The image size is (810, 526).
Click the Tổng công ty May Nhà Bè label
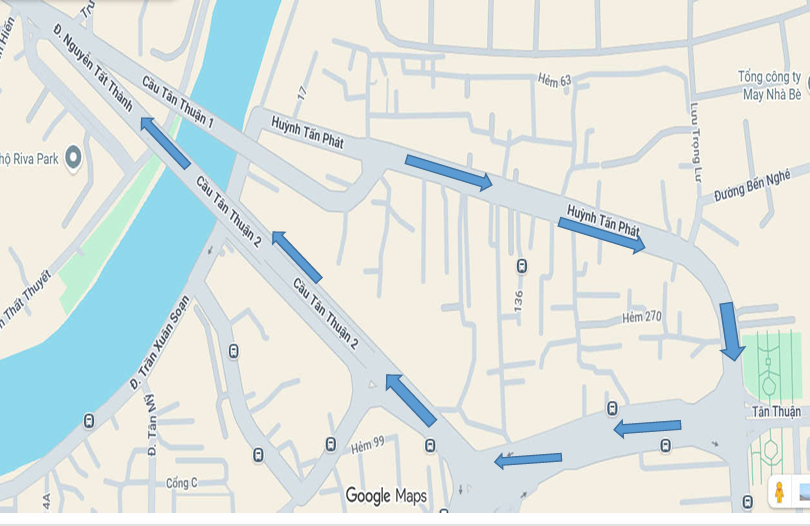[770, 86]
